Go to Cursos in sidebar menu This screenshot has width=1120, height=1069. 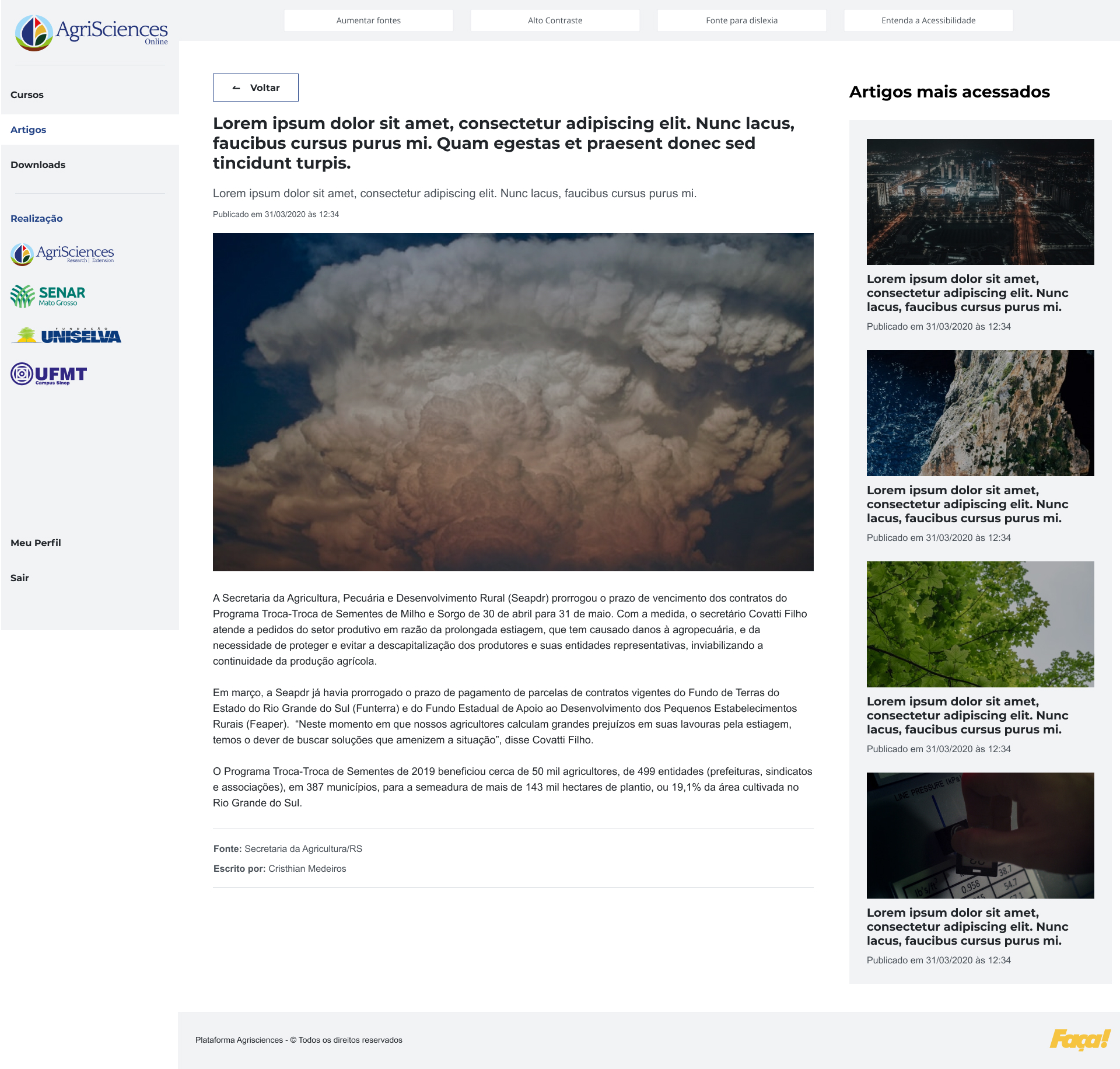27,95
